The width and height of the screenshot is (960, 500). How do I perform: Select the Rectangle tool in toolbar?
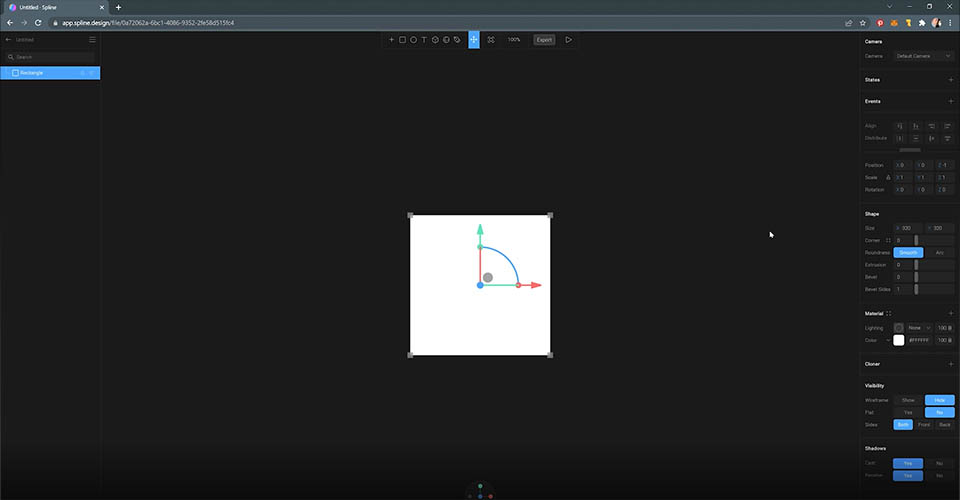pyautogui.click(x=402, y=40)
